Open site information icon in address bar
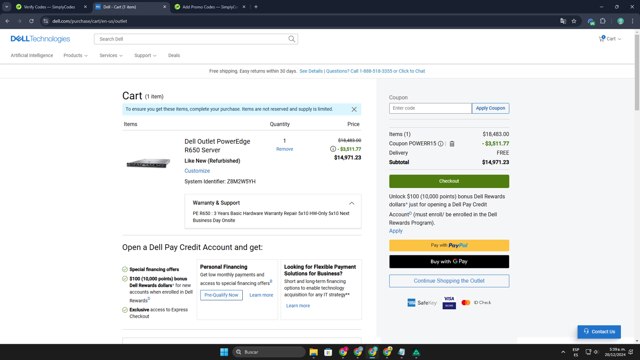This screenshot has height=360, width=640. click(x=45, y=21)
